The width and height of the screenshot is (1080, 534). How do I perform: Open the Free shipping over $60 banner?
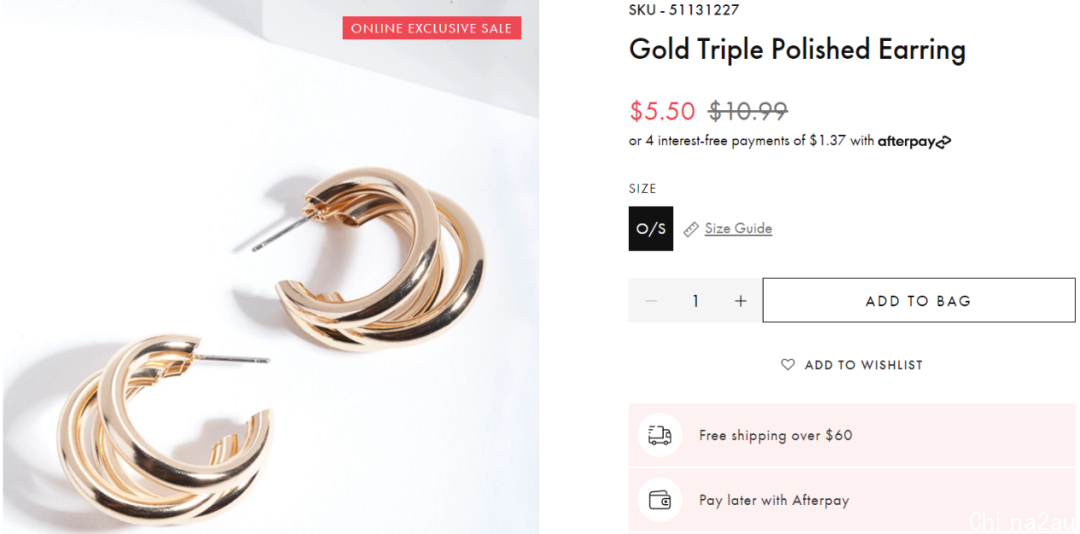point(852,435)
